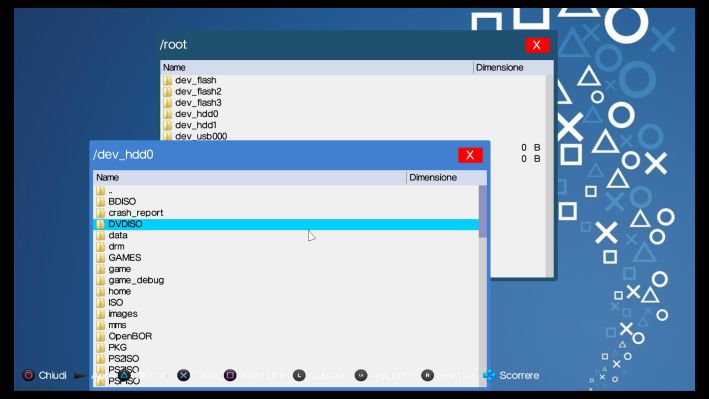The image size is (709, 399).
Task: Click the circle button icon beside Chiudi
Action: click(28, 375)
